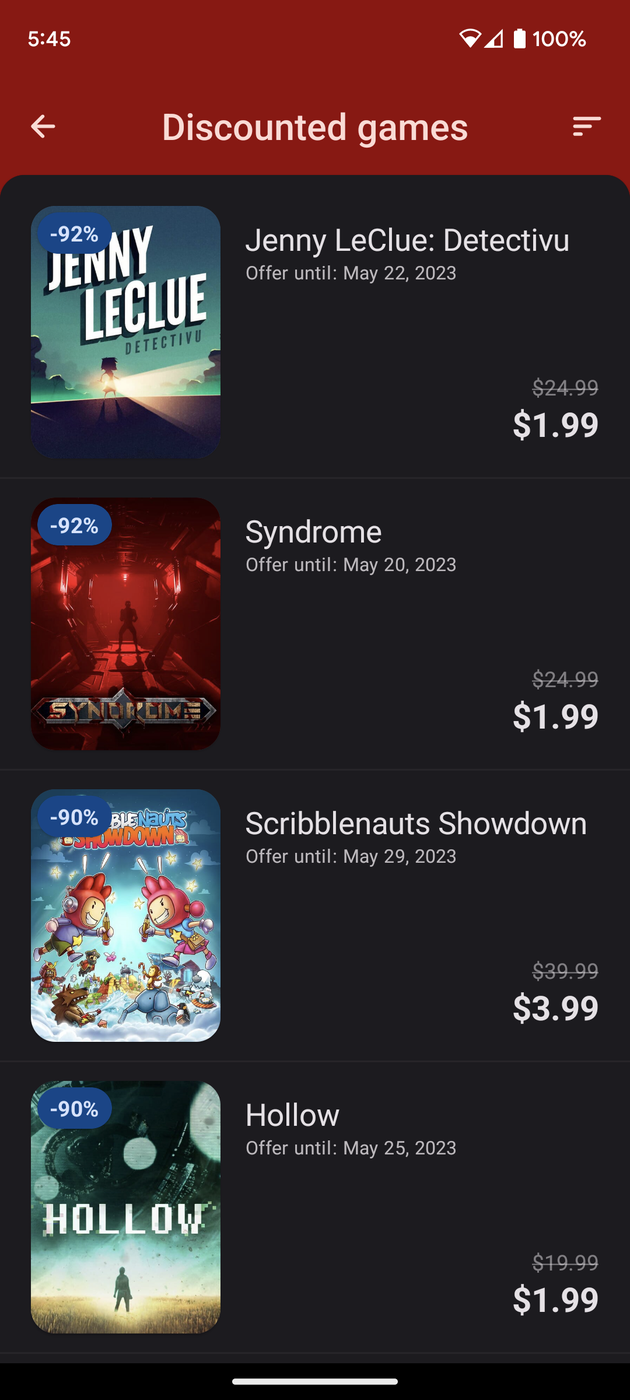The height and width of the screenshot is (1400, 630).
Task: Click the $1.99 price for Hollow
Action: pyautogui.click(x=555, y=1300)
